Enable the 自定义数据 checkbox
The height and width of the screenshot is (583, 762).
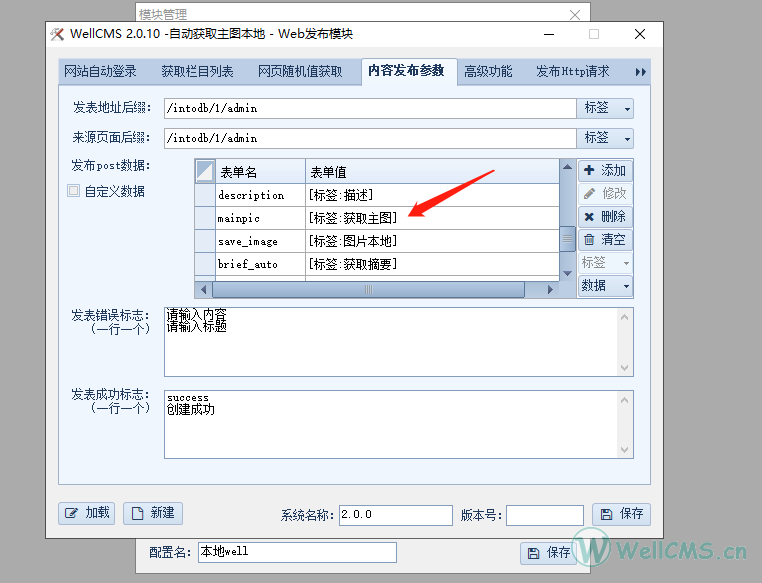tap(74, 191)
